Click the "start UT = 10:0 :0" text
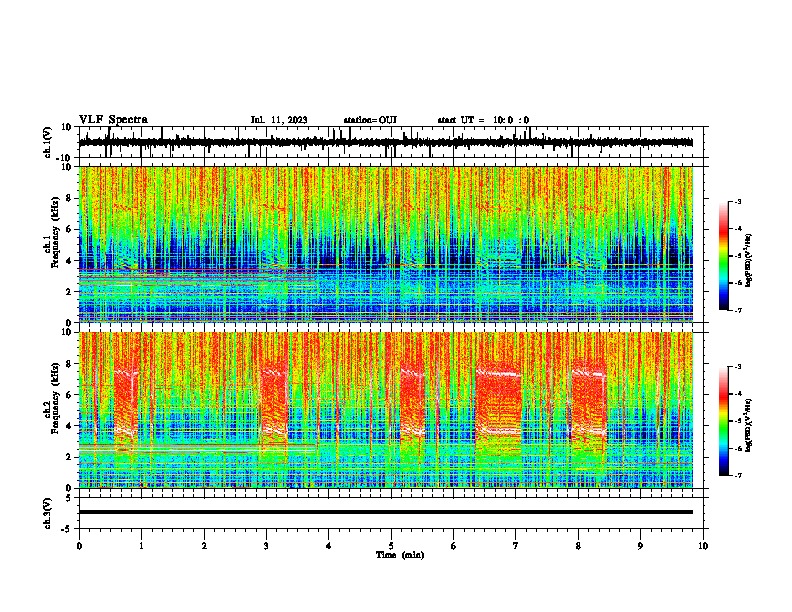 pyautogui.click(x=483, y=120)
